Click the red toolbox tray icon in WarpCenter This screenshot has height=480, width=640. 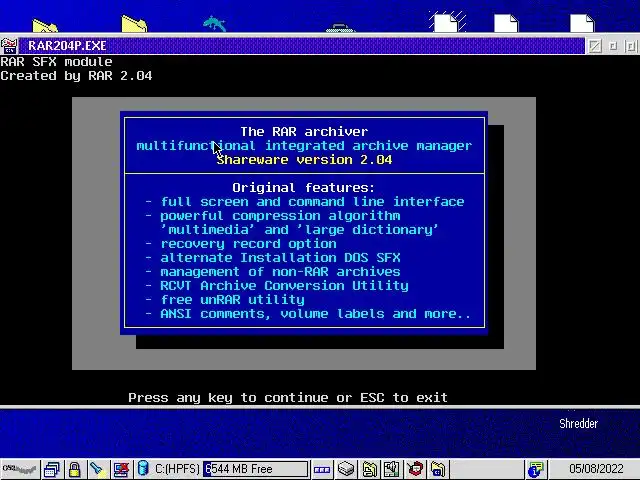point(415,469)
